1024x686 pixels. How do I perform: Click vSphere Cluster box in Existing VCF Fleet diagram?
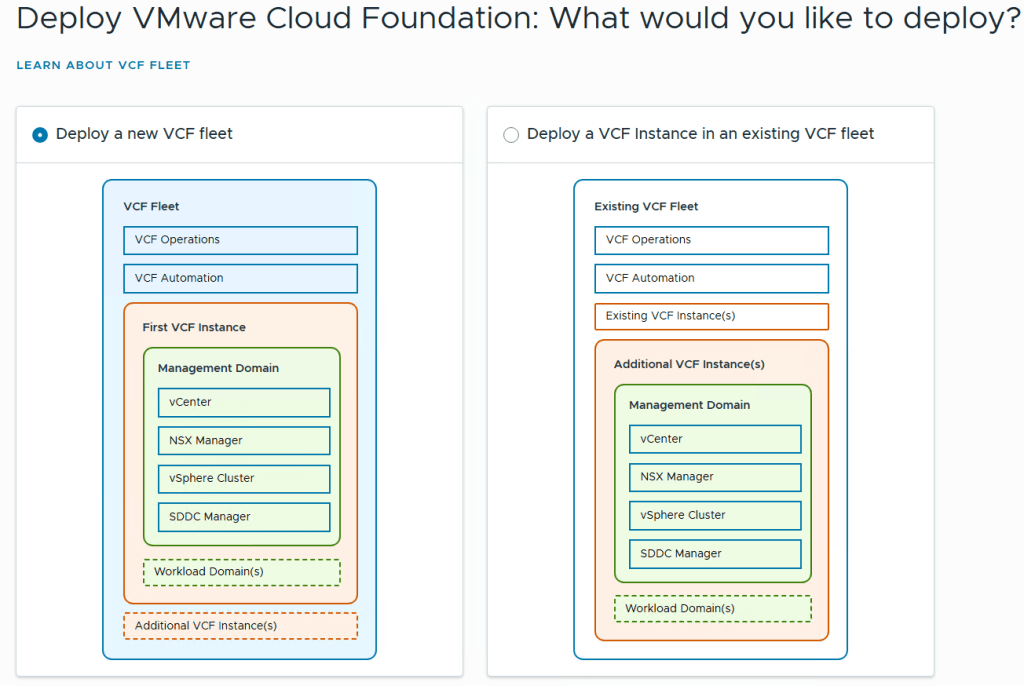pyautogui.click(x=714, y=515)
